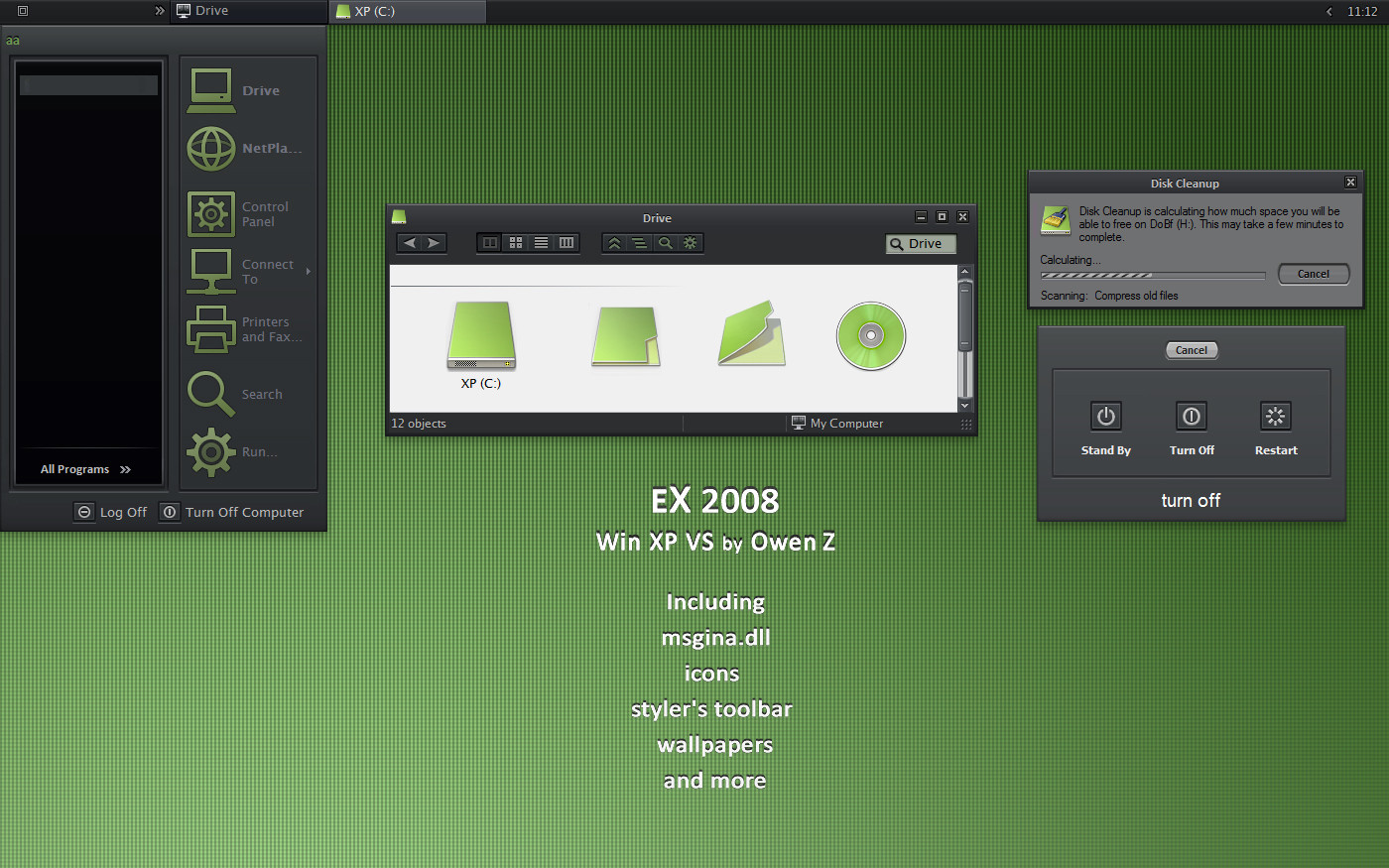This screenshot has height=868, width=1389.
Task: Click the 11:12 clock
Action: (x=1362, y=12)
